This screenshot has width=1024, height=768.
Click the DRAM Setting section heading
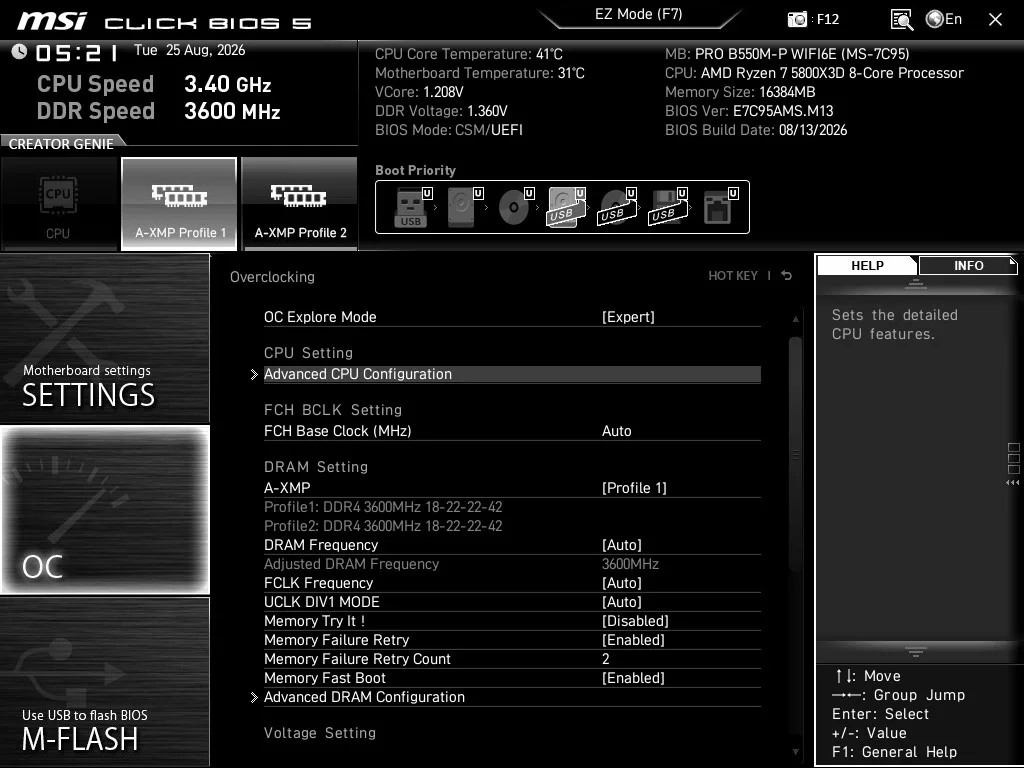(316, 467)
